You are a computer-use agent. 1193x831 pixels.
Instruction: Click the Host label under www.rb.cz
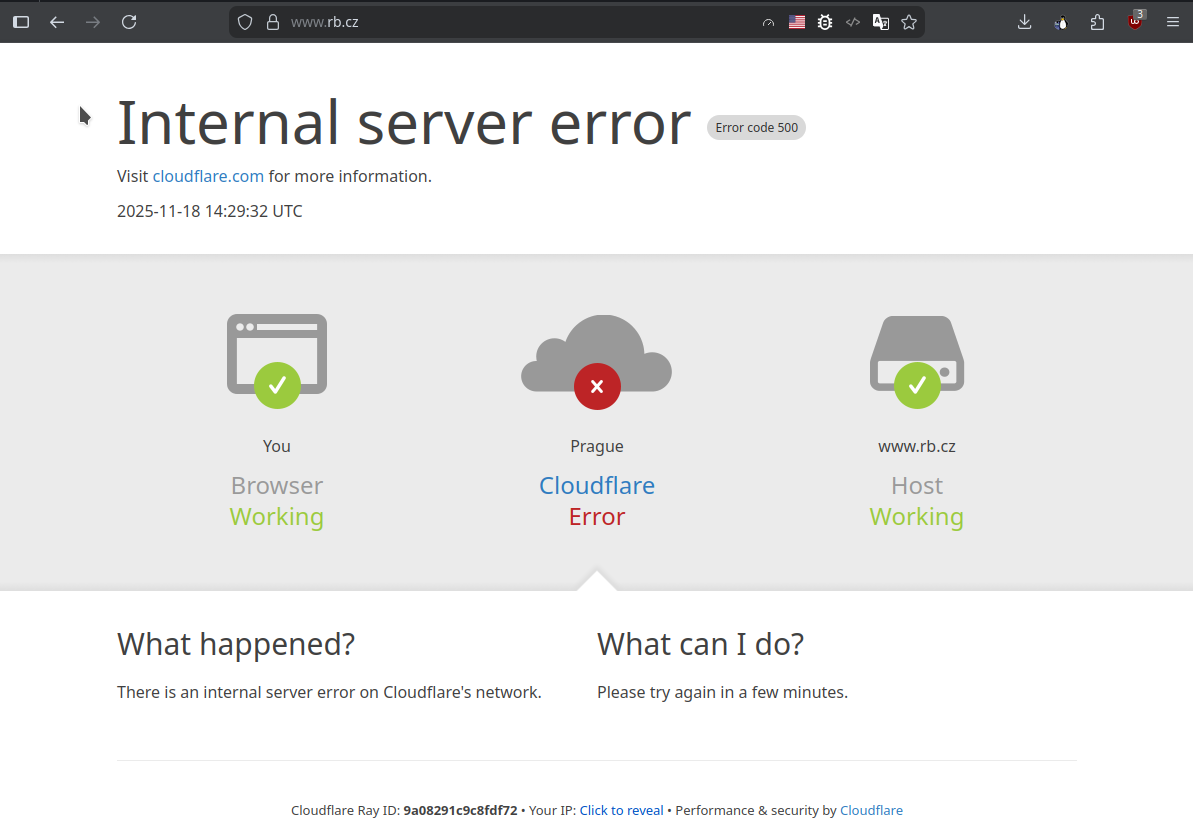917,486
